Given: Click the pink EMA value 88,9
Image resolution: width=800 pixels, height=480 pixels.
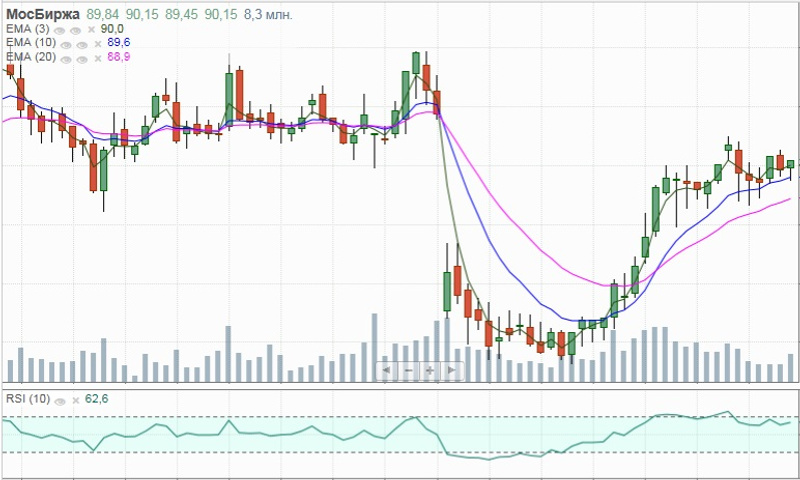Looking at the screenshot, I should click(118, 57).
